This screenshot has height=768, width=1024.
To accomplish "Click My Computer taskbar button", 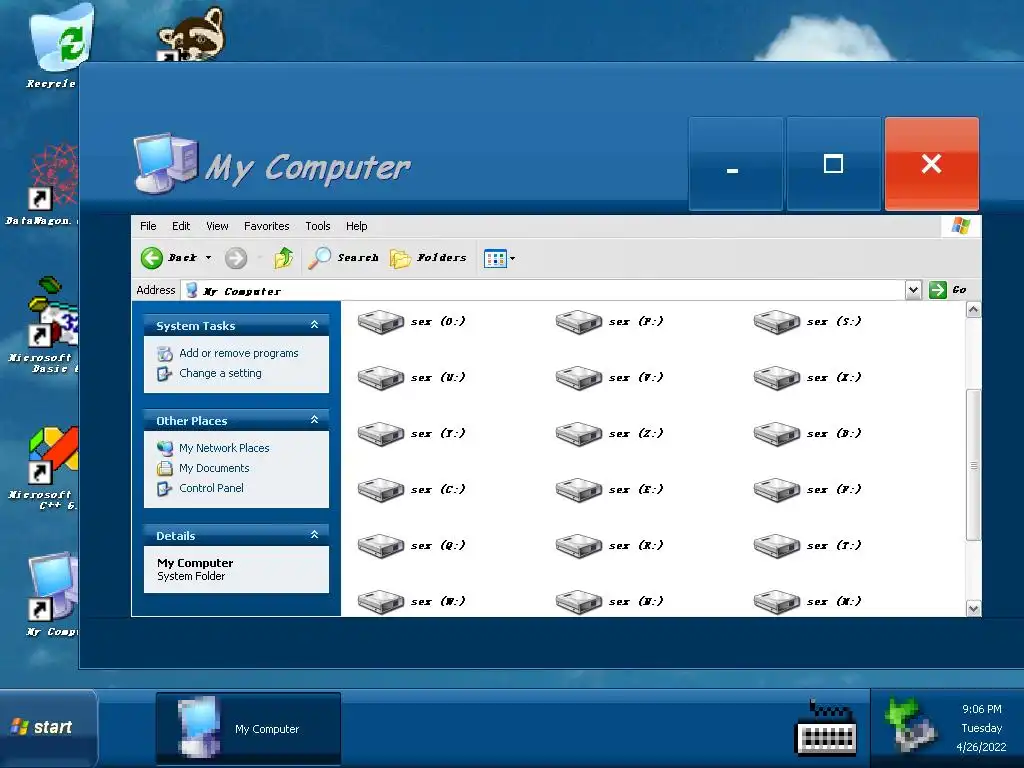I will point(248,728).
